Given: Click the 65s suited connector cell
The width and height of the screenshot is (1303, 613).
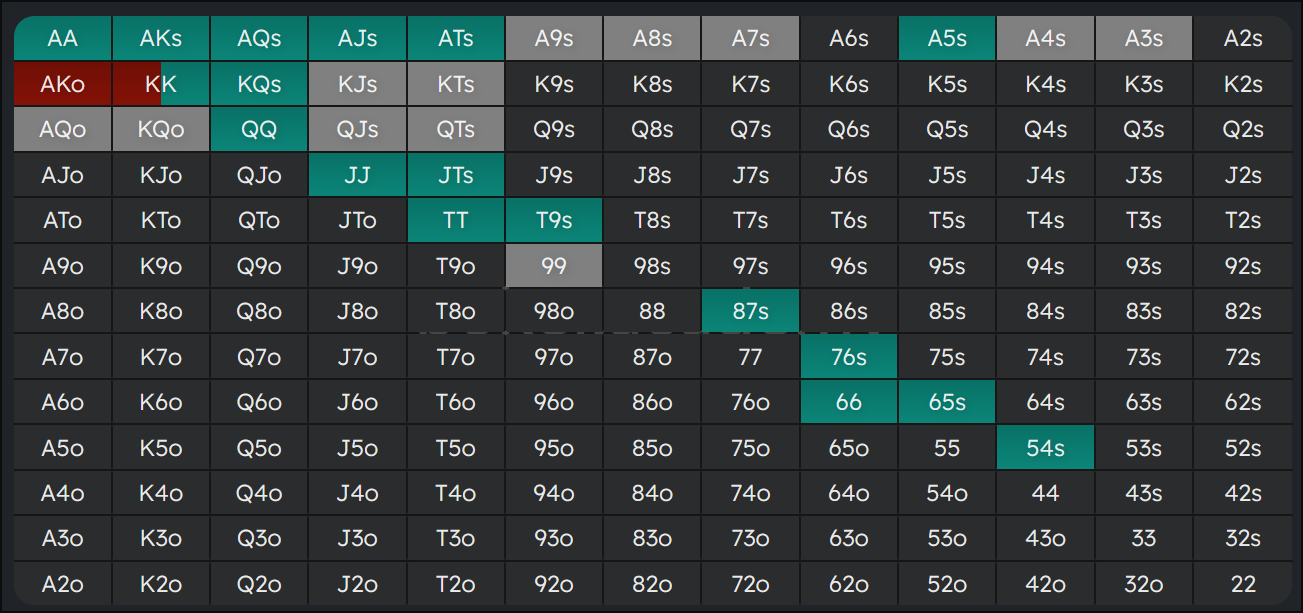Looking at the screenshot, I should tap(947, 402).
